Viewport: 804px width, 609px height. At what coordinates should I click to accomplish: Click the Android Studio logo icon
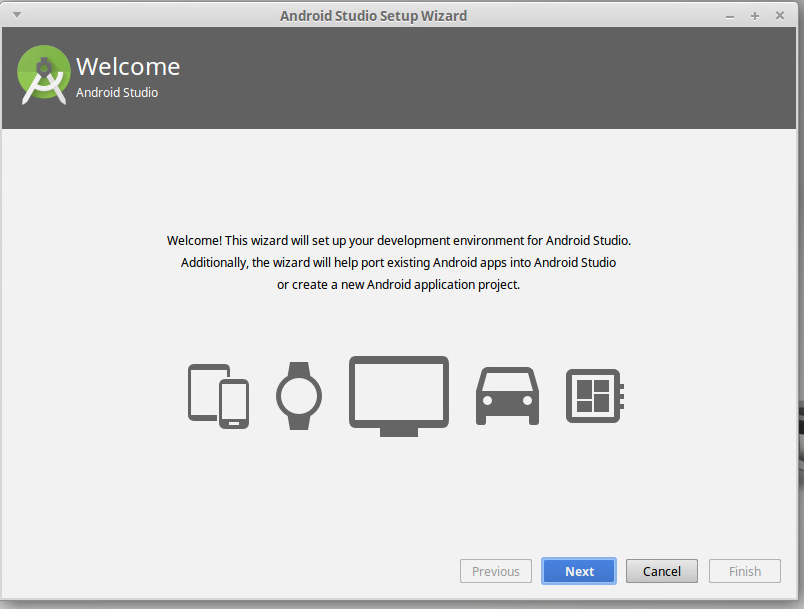coord(44,75)
